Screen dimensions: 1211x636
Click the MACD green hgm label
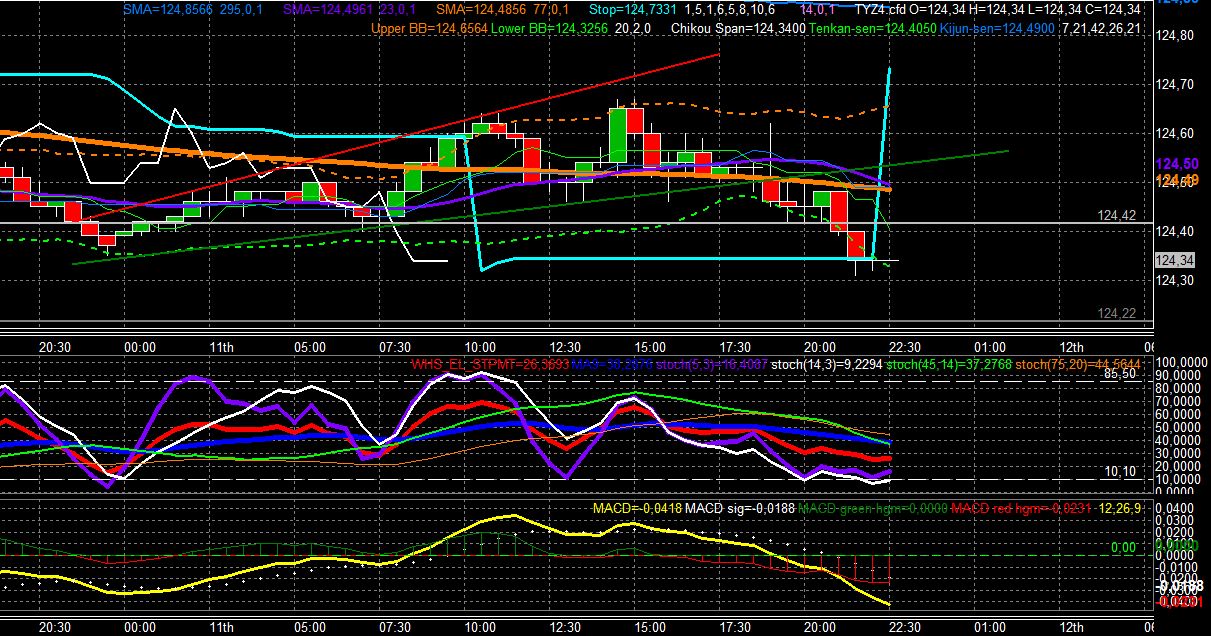[871, 509]
